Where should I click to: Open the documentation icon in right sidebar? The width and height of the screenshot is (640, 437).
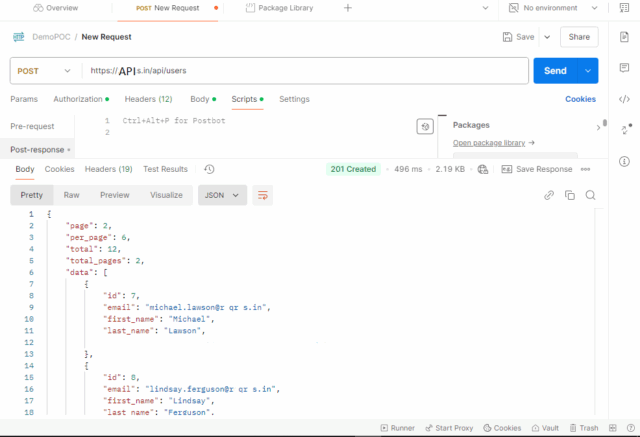pos(624,37)
